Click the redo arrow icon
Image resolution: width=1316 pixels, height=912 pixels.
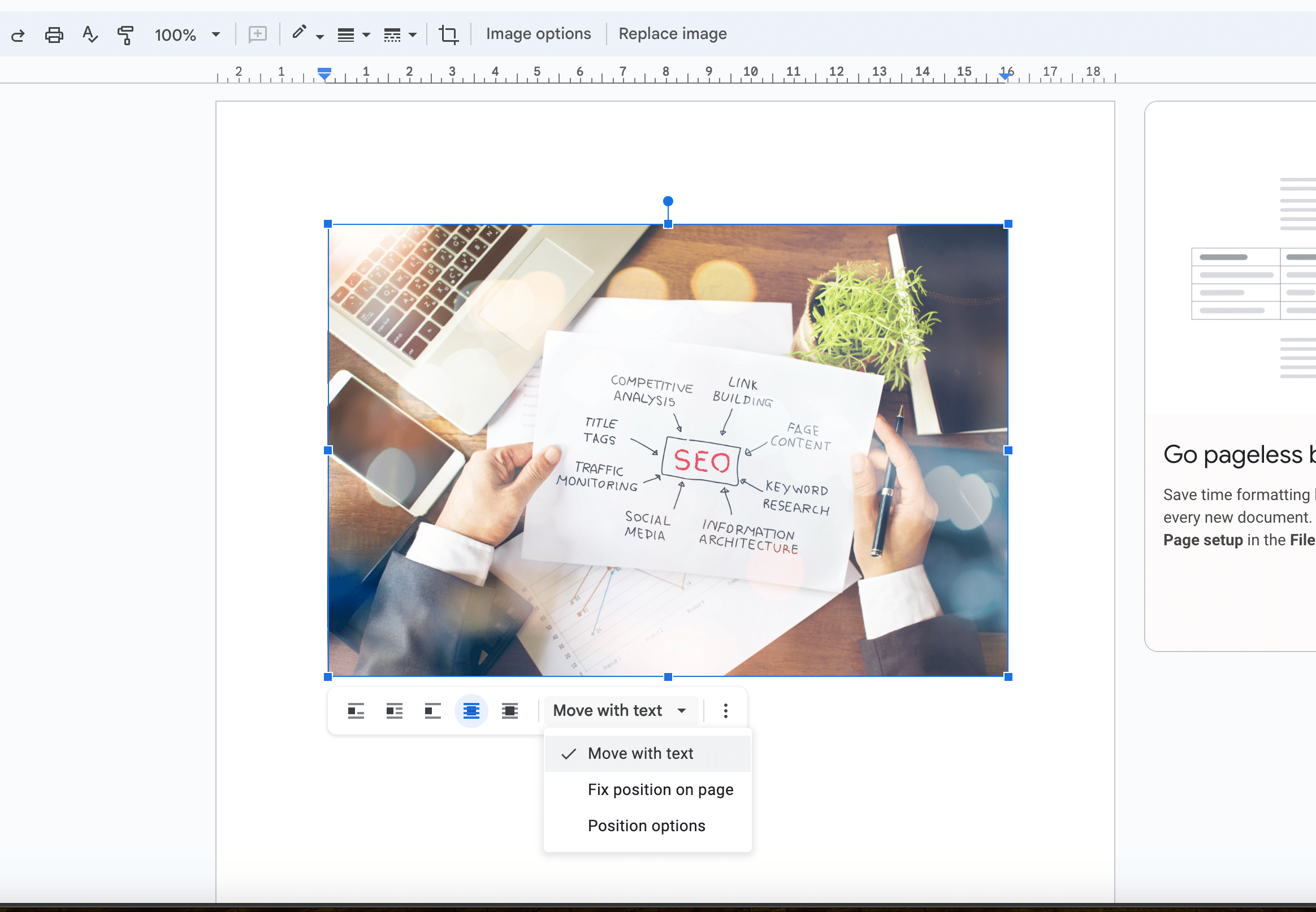tap(18, 36)
